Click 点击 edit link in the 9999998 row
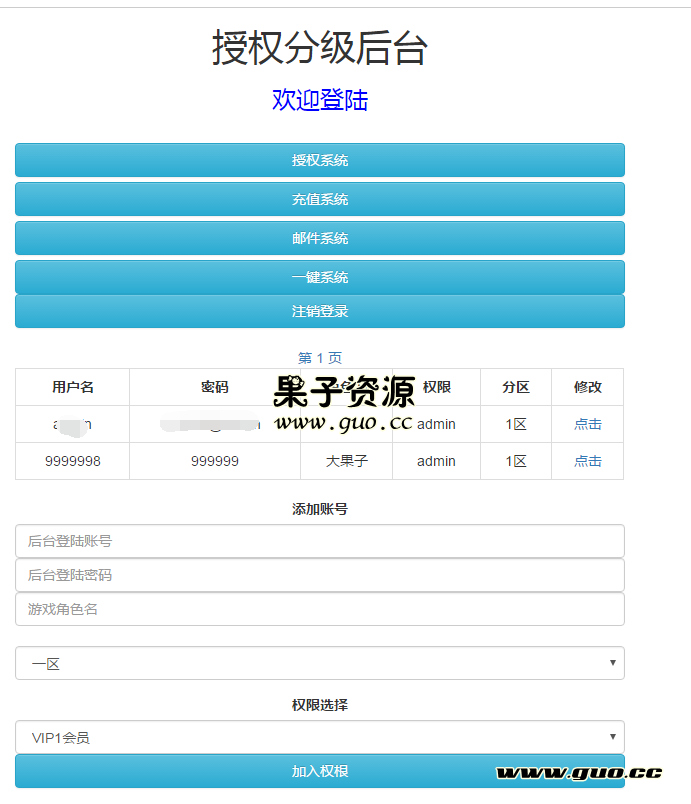The width and height of the screenshot is (691, 804). [588, 461]
